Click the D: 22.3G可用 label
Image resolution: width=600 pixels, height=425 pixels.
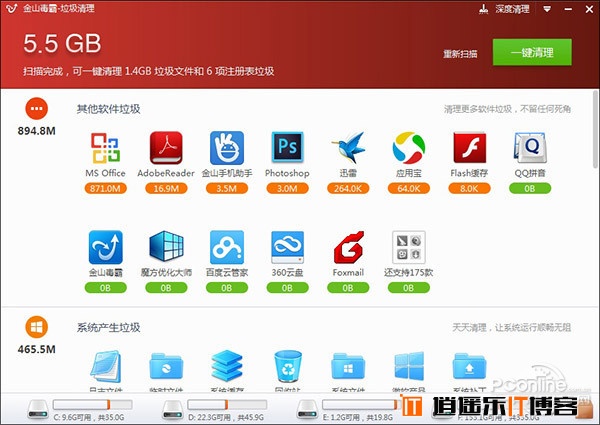[226, 417]
